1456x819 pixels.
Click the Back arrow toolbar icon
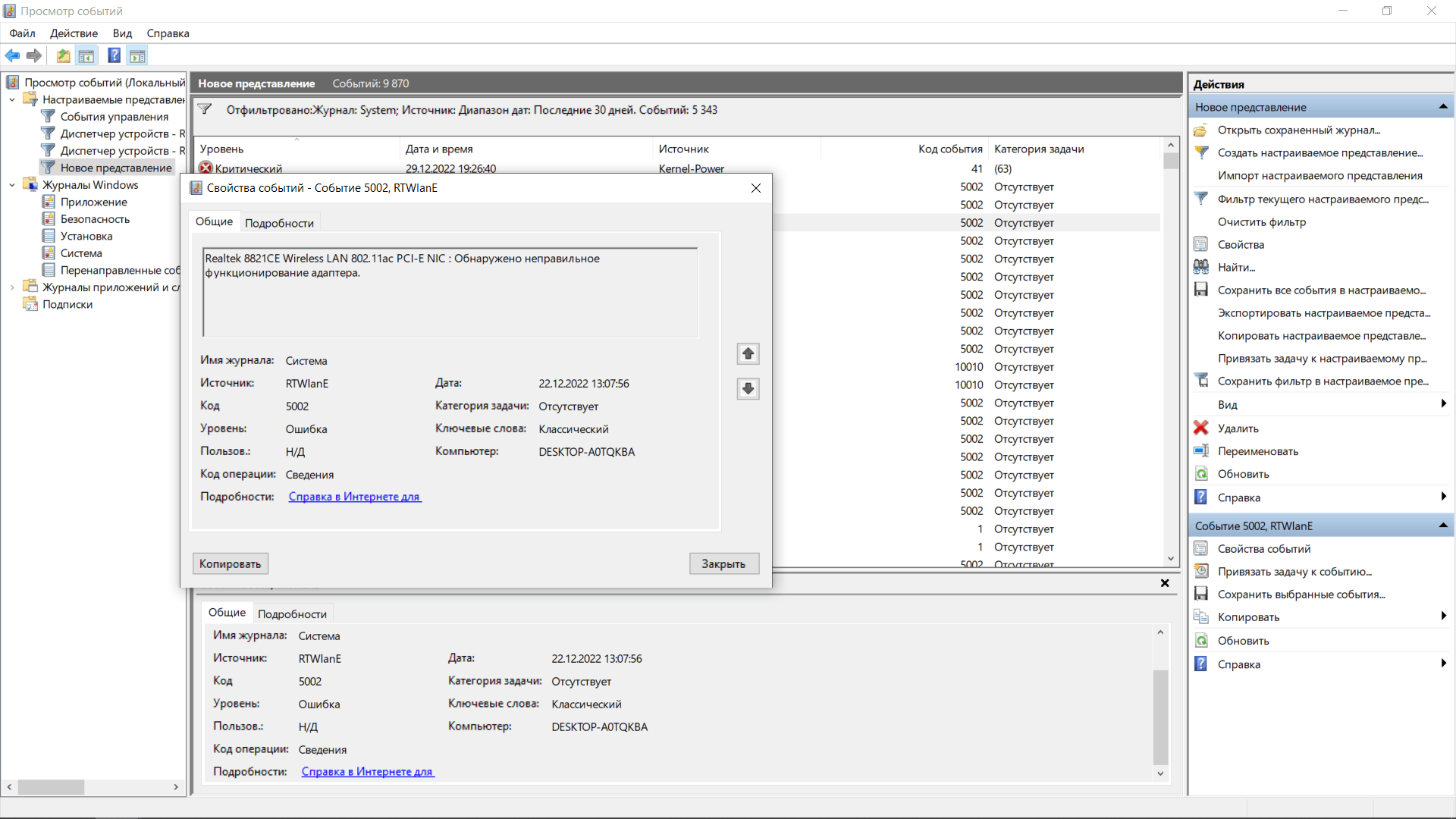12,55
